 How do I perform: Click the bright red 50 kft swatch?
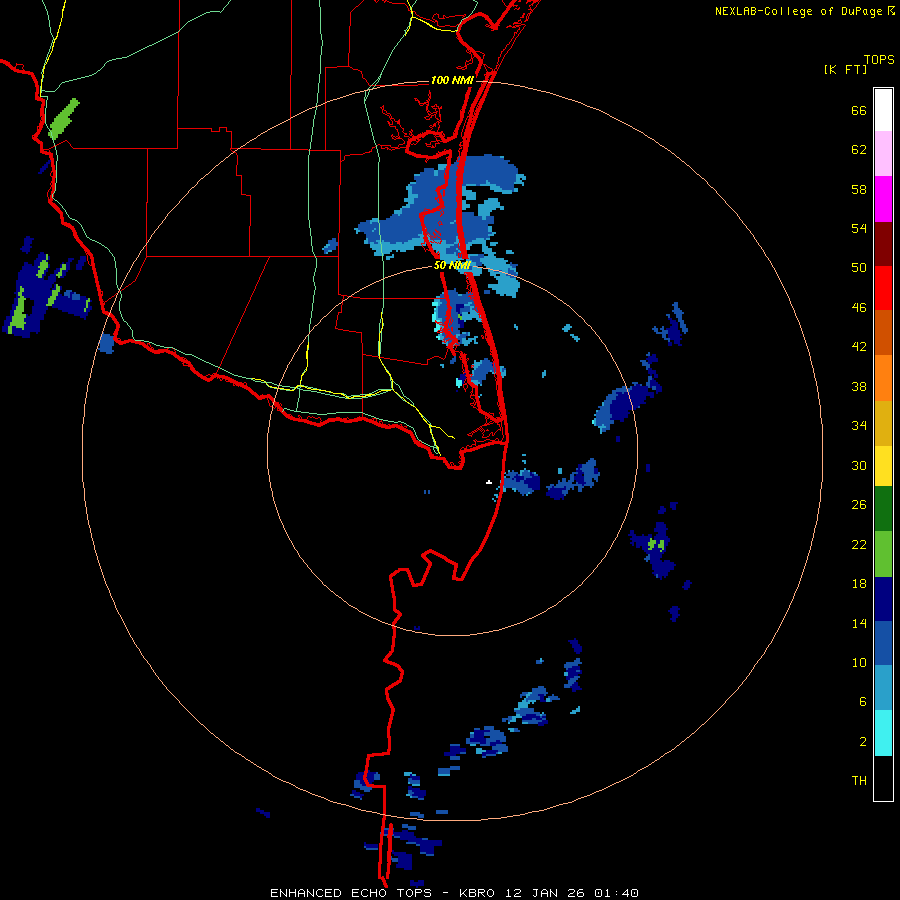tap(883, 288)
